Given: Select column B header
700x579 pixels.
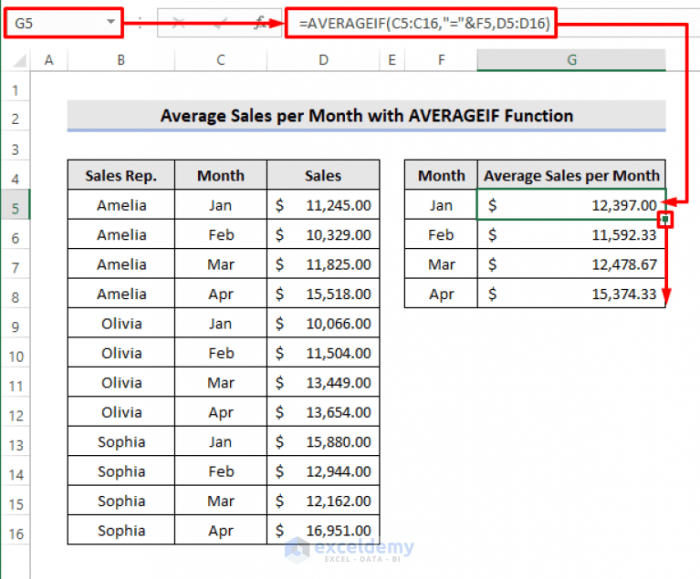Looking at the screenshot, I should tap(121, 60).
